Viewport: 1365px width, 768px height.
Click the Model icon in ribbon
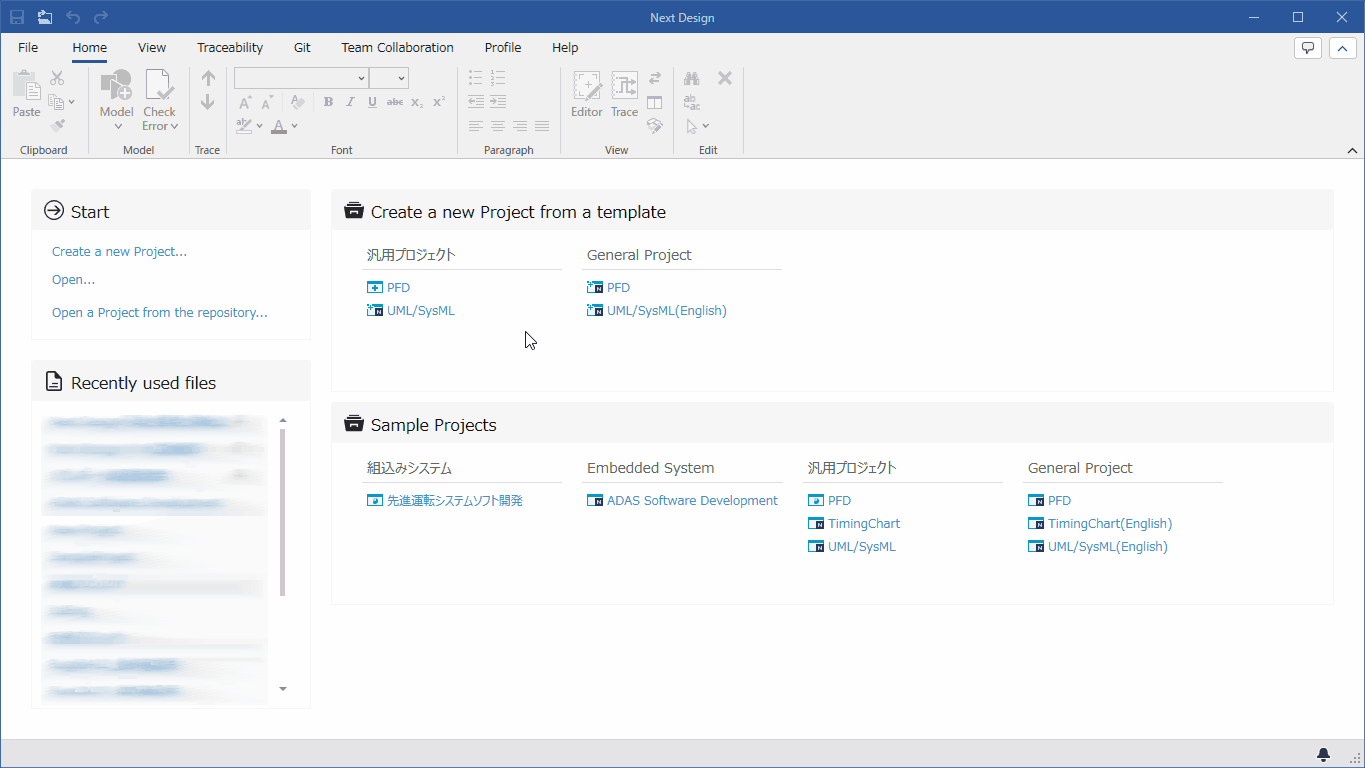pyautogui.click(x=116, y=86)
